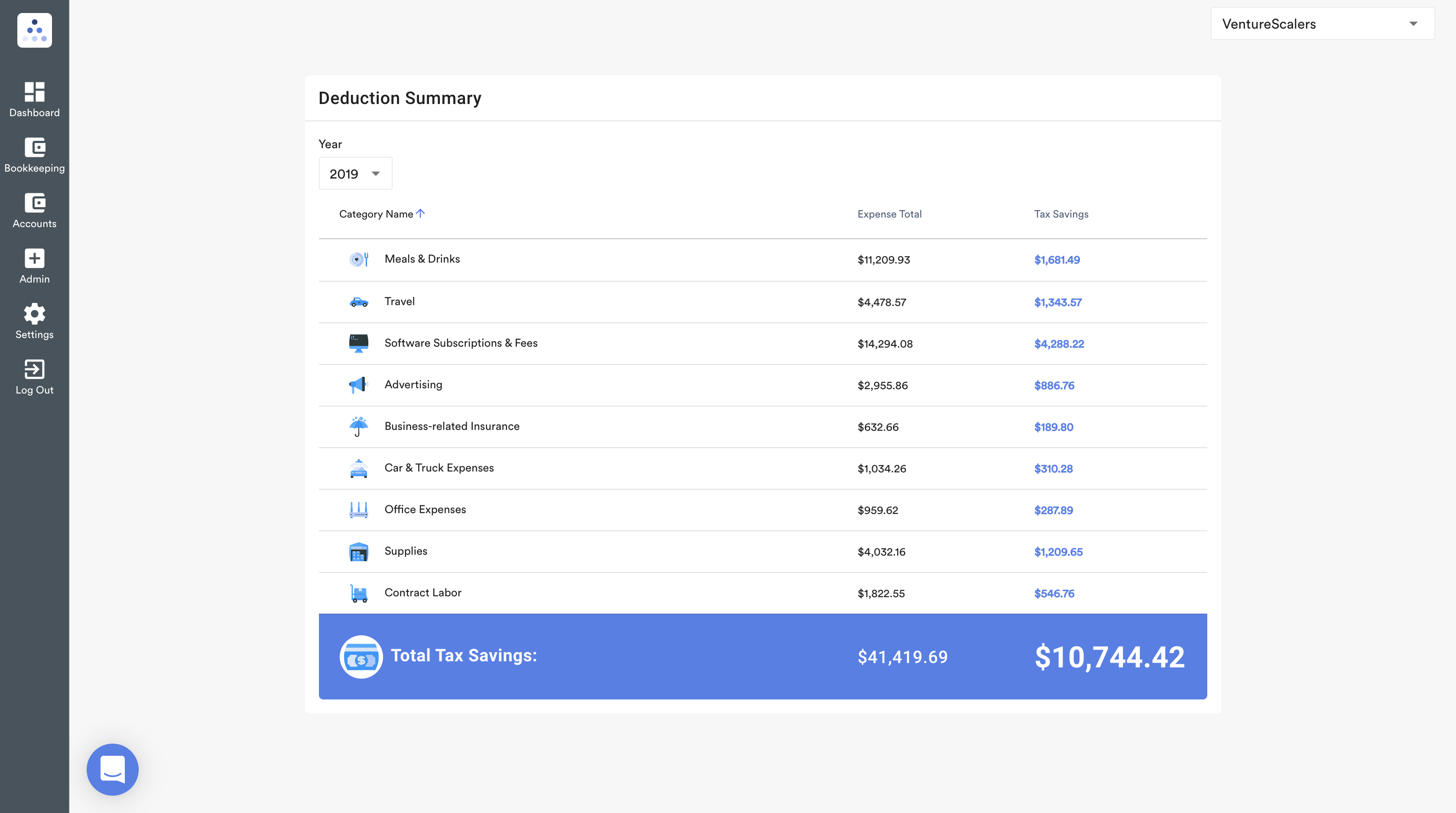Click the Tax Savings column header
The image size is (1456, 813).
coord(1061,214)
